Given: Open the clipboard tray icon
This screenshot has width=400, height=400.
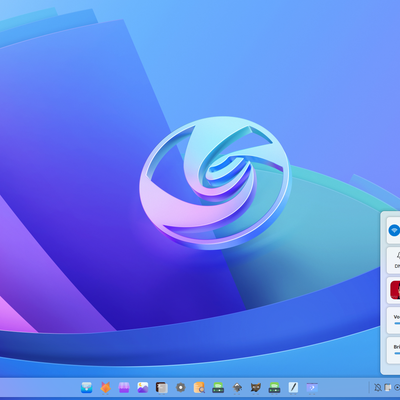Looking at the screenshot, I should [x=387, y=387].
